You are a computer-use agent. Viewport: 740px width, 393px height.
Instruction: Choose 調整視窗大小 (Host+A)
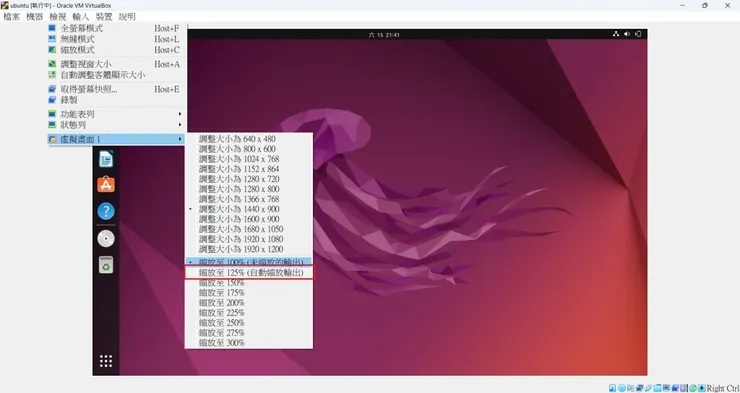click(x=117, y=64)
